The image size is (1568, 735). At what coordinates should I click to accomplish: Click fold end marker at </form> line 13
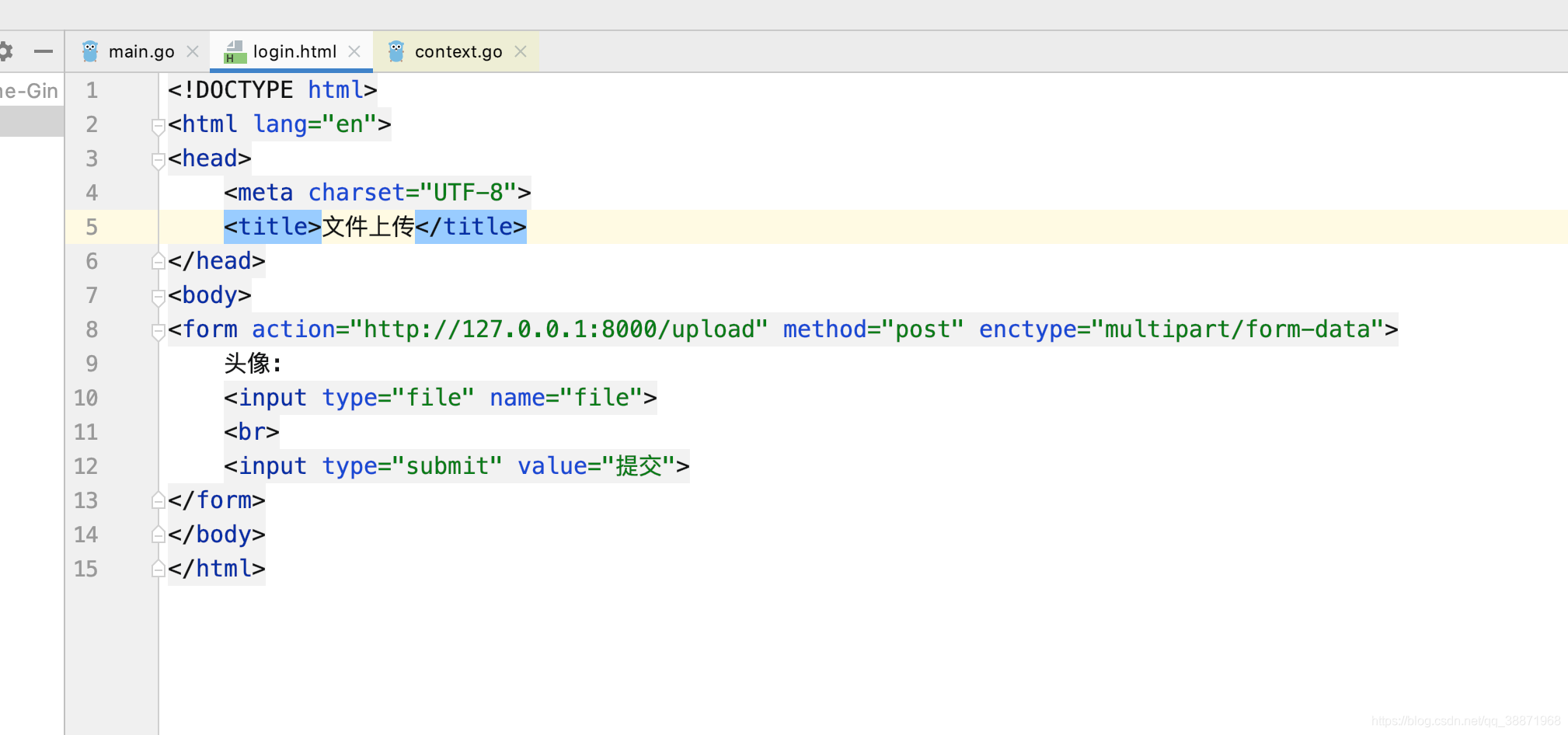158,500
